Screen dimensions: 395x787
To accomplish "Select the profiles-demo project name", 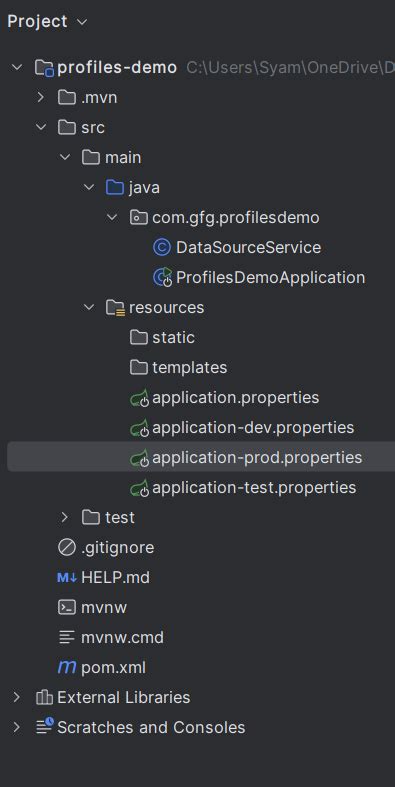I will [x=117, y=68].
